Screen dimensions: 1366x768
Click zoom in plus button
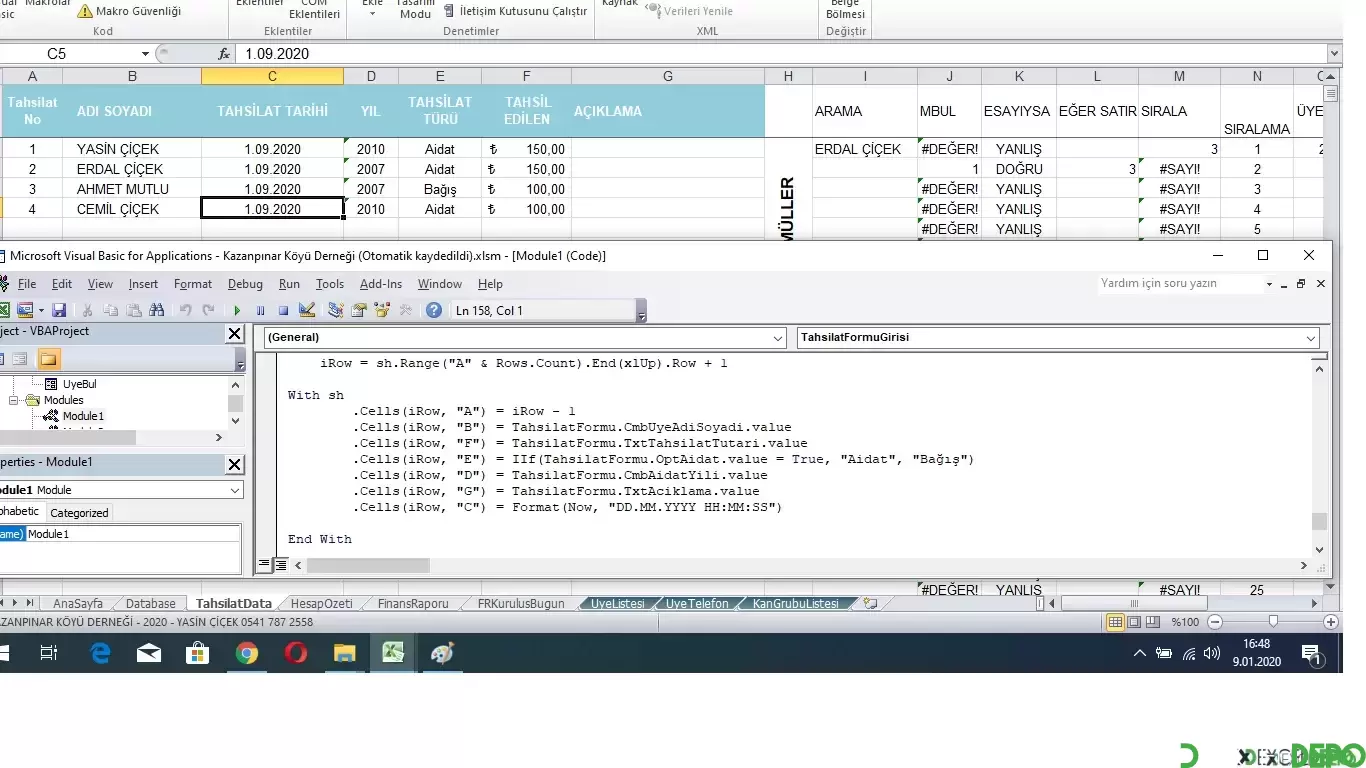point(1331,622)
